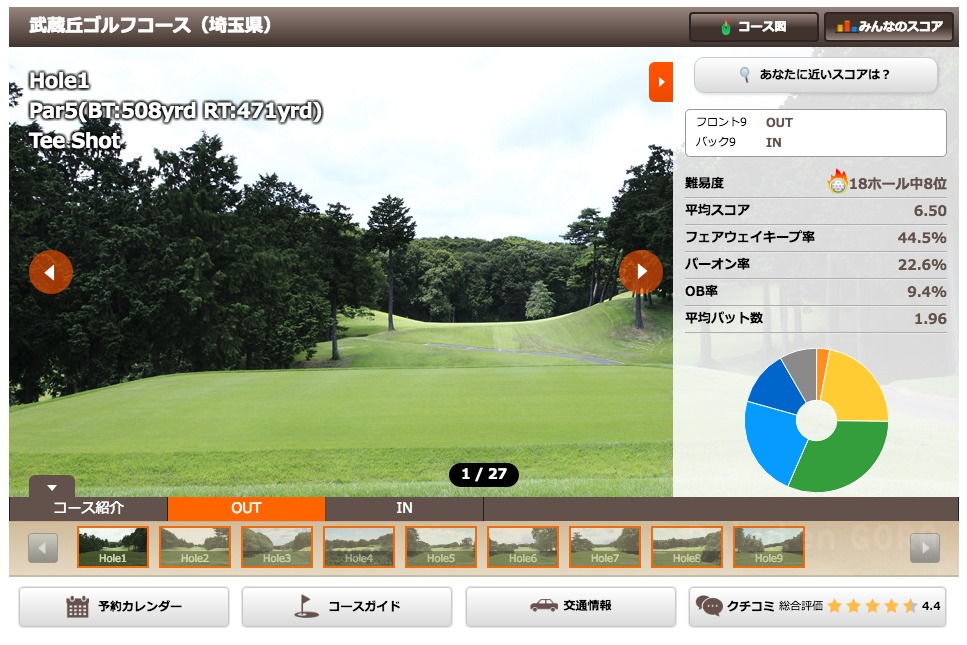Go to the next photo with right arrow
Viewport: 967px width, 645px height.
click(641, 272)
